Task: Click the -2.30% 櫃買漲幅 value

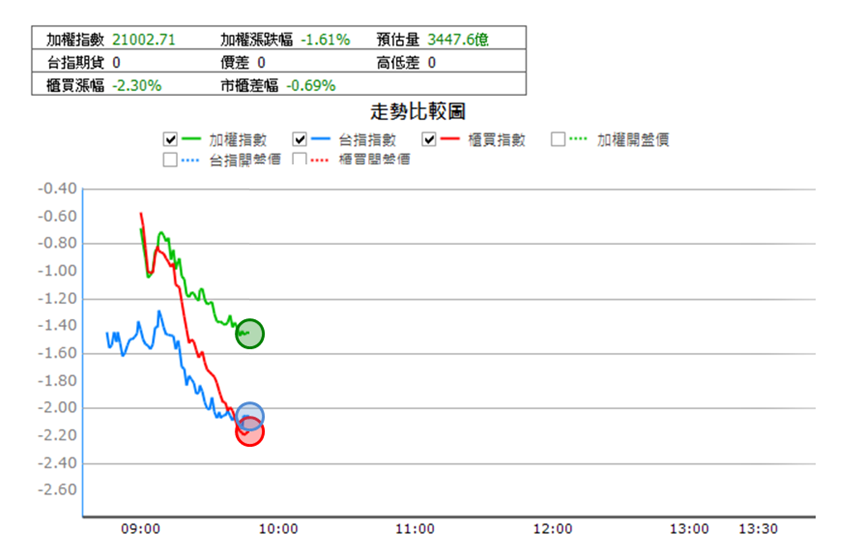Action: [x=137, y=86]
